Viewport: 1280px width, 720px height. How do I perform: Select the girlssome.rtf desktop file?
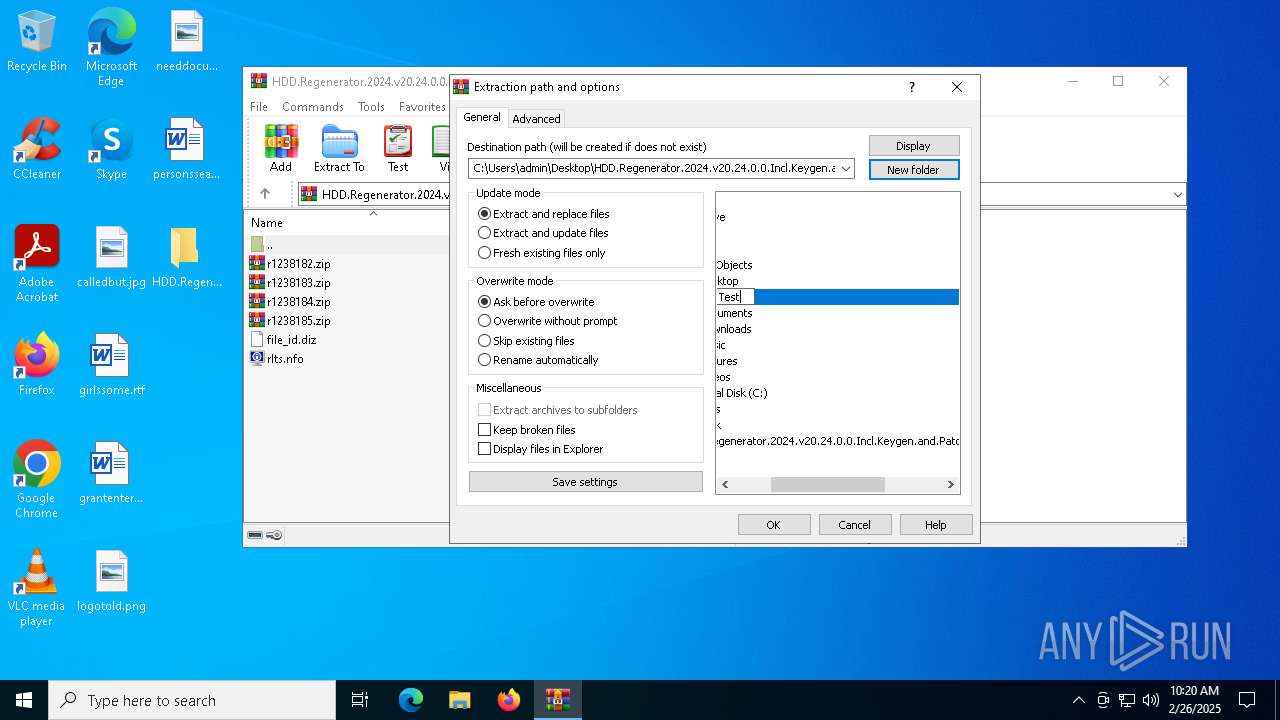click(x=111, y=365)
